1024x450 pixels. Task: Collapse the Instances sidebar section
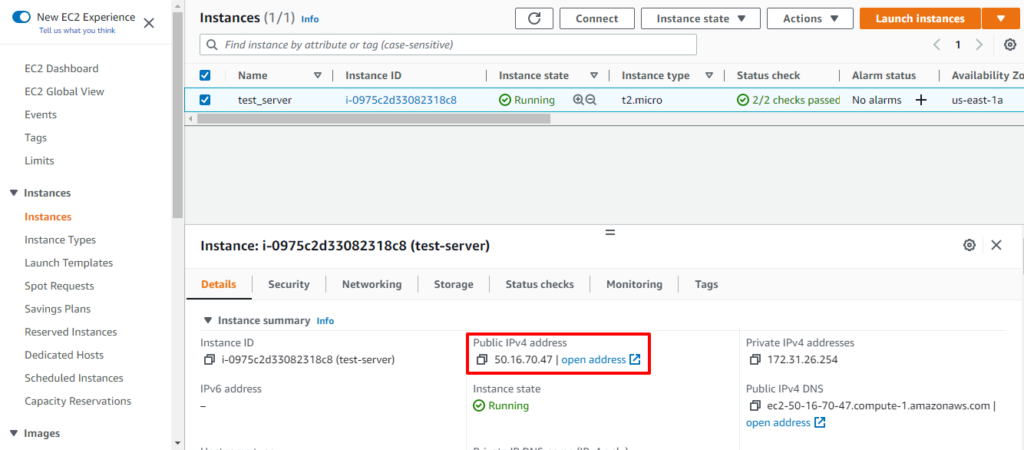(14, 193)
